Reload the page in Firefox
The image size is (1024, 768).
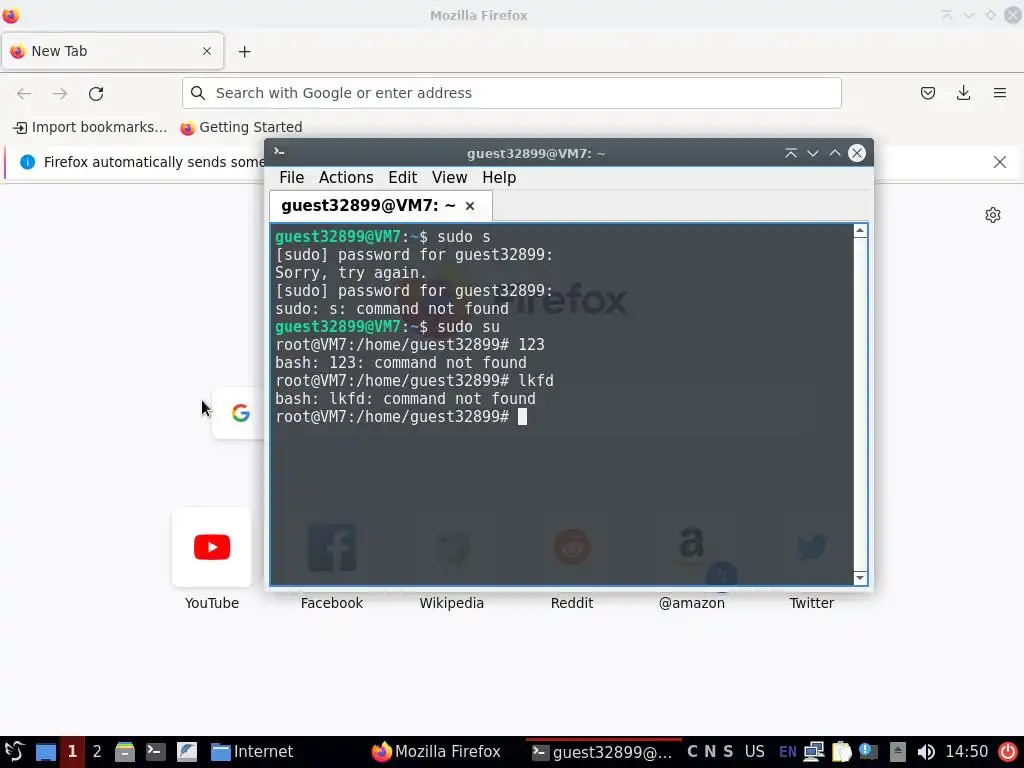pos(96,93)
